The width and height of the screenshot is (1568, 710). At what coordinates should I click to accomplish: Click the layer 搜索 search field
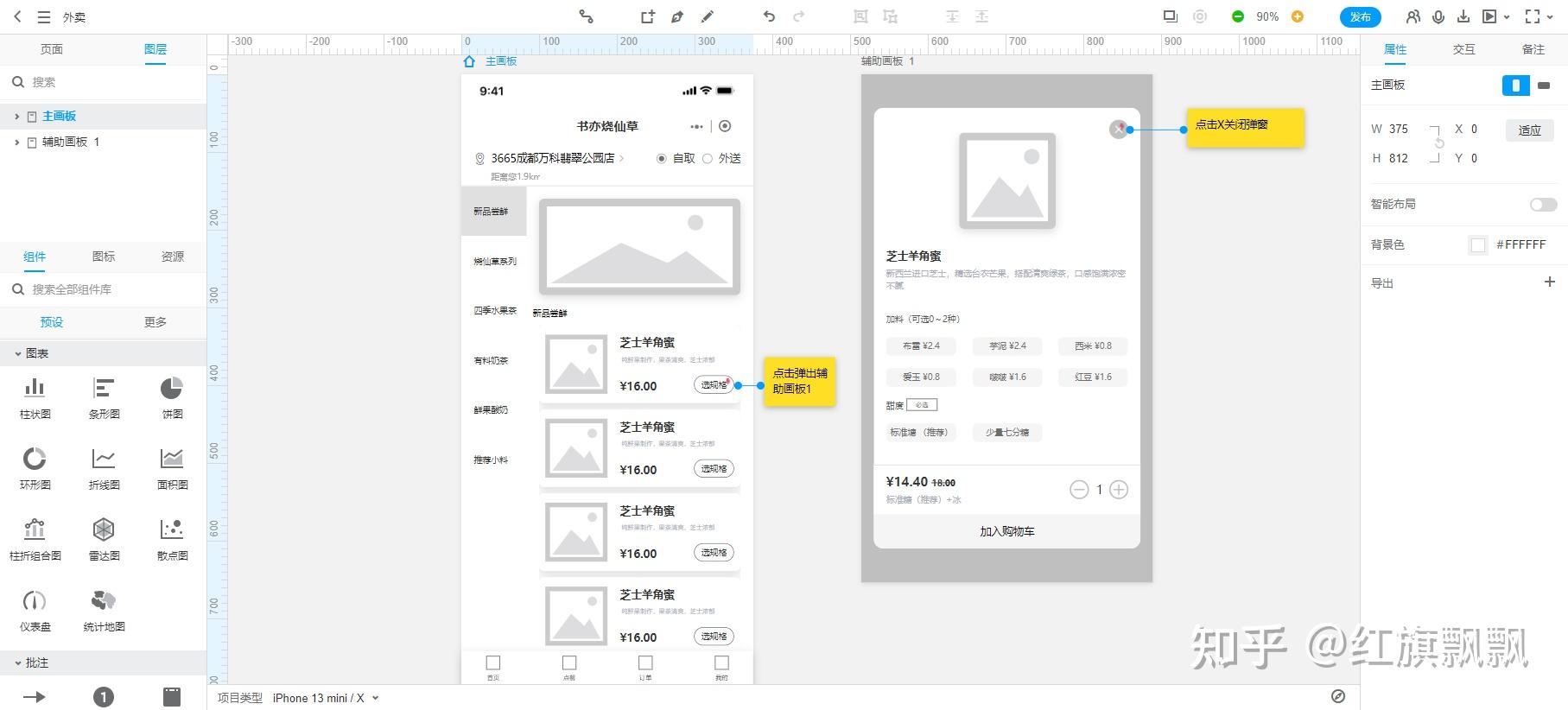click(x=104, y=82)
